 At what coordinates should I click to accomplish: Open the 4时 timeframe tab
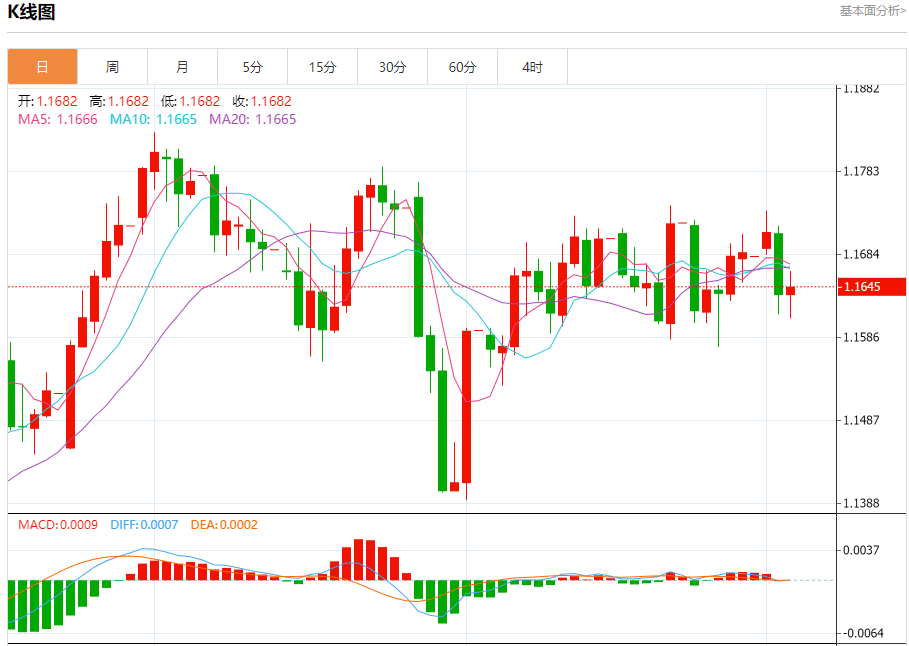click(532, 67)
